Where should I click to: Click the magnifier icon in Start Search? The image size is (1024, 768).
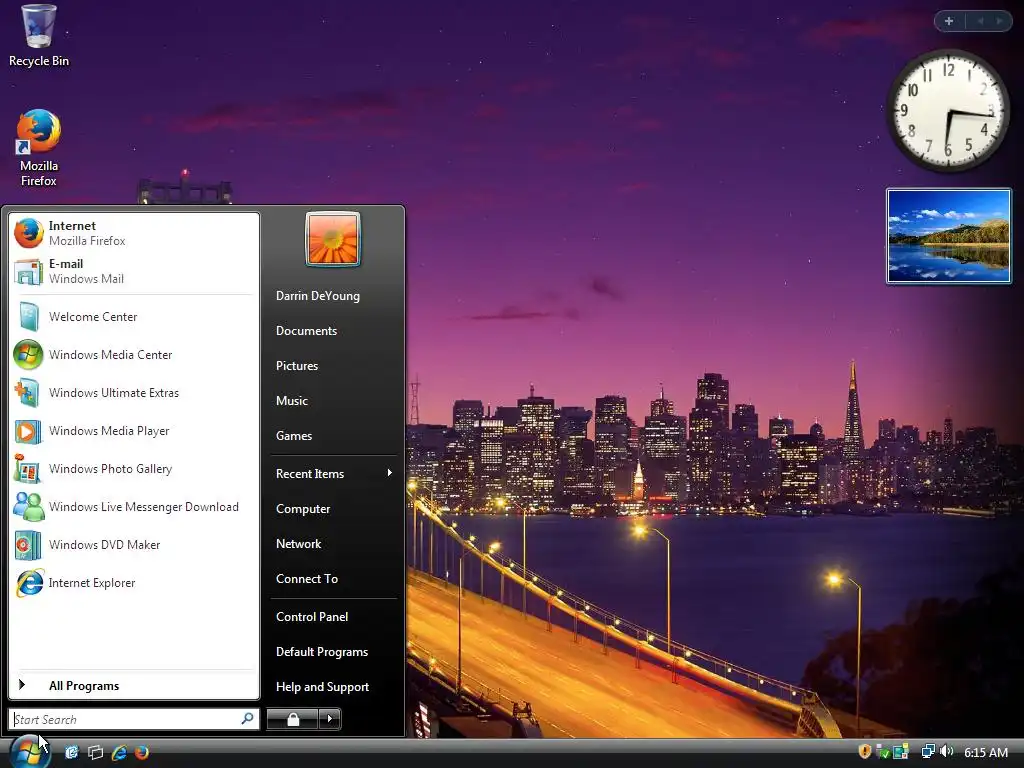[247, 719]
